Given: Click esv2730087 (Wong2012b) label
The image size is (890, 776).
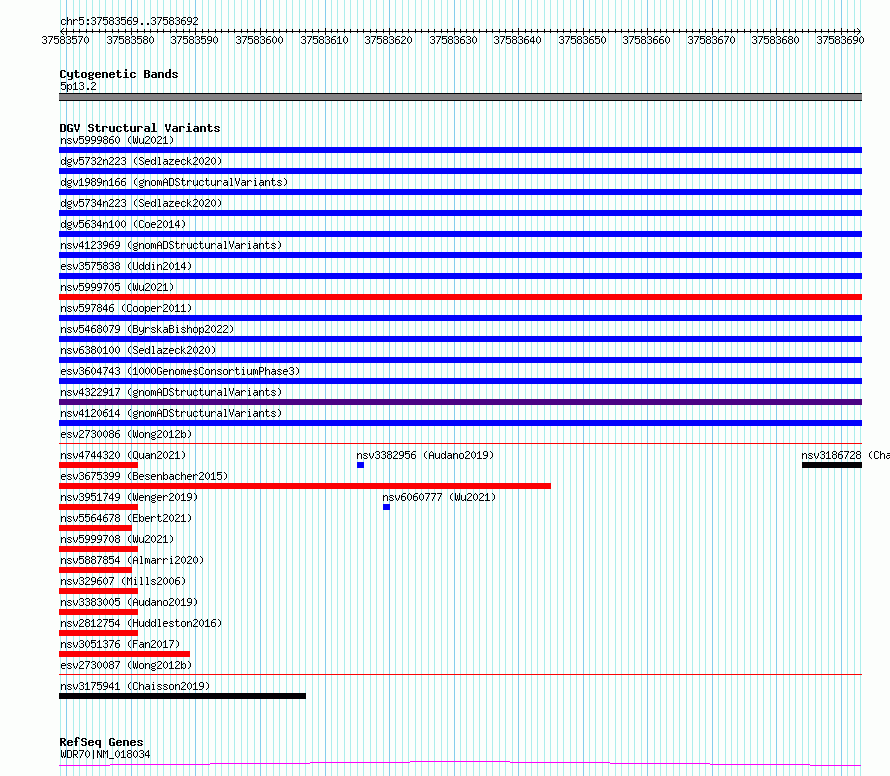Looking at the screenshot, I should click(126, 665).
